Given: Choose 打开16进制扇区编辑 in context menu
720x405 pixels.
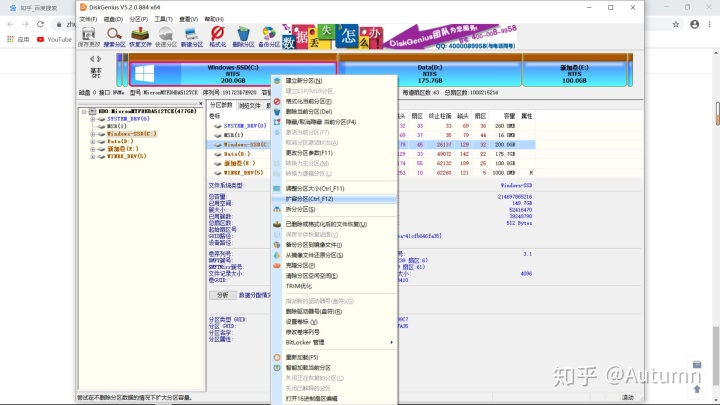Looking at the screenshot, I should click(334, 399).
